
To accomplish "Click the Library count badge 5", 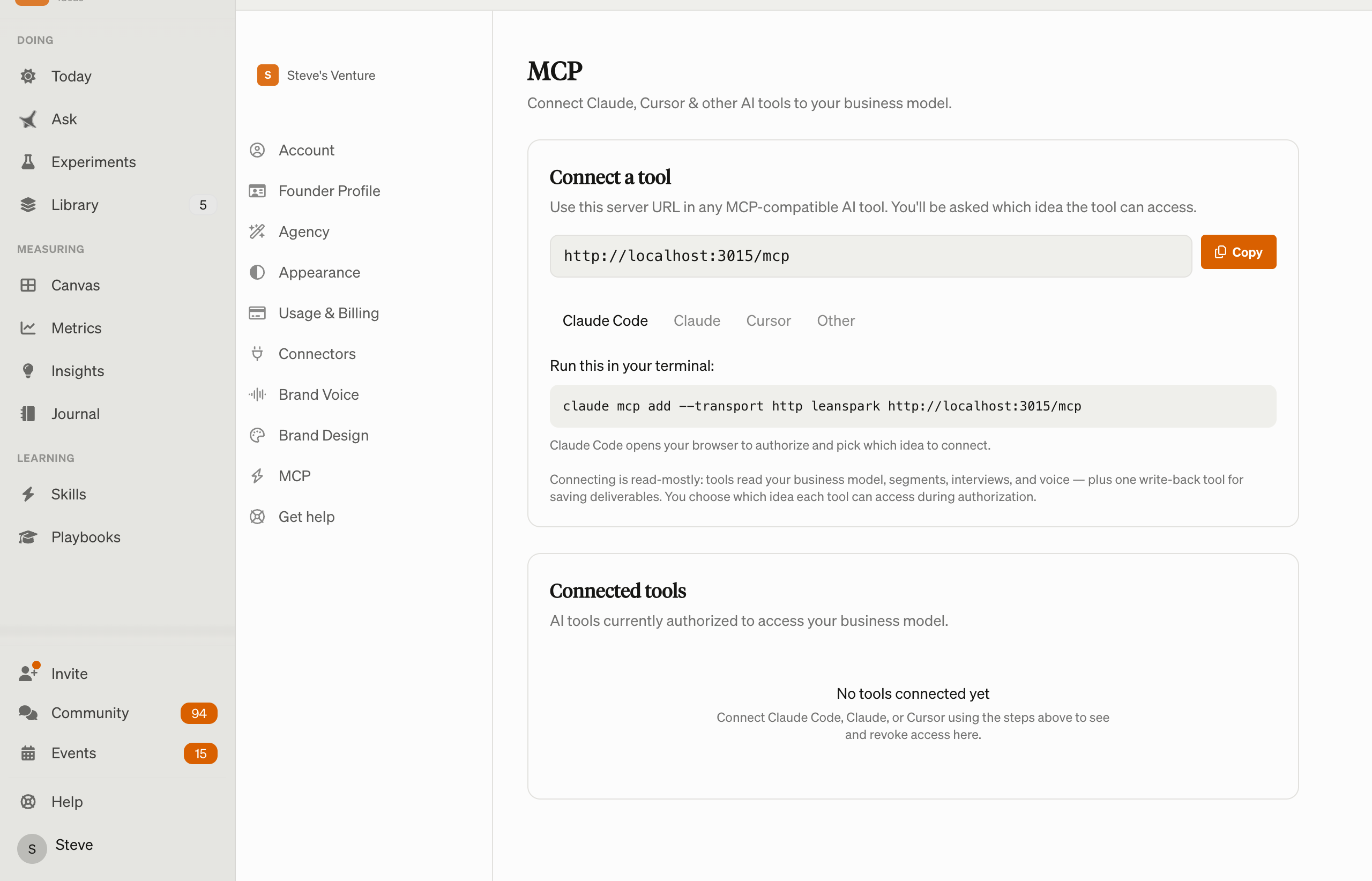I will 203,205.
